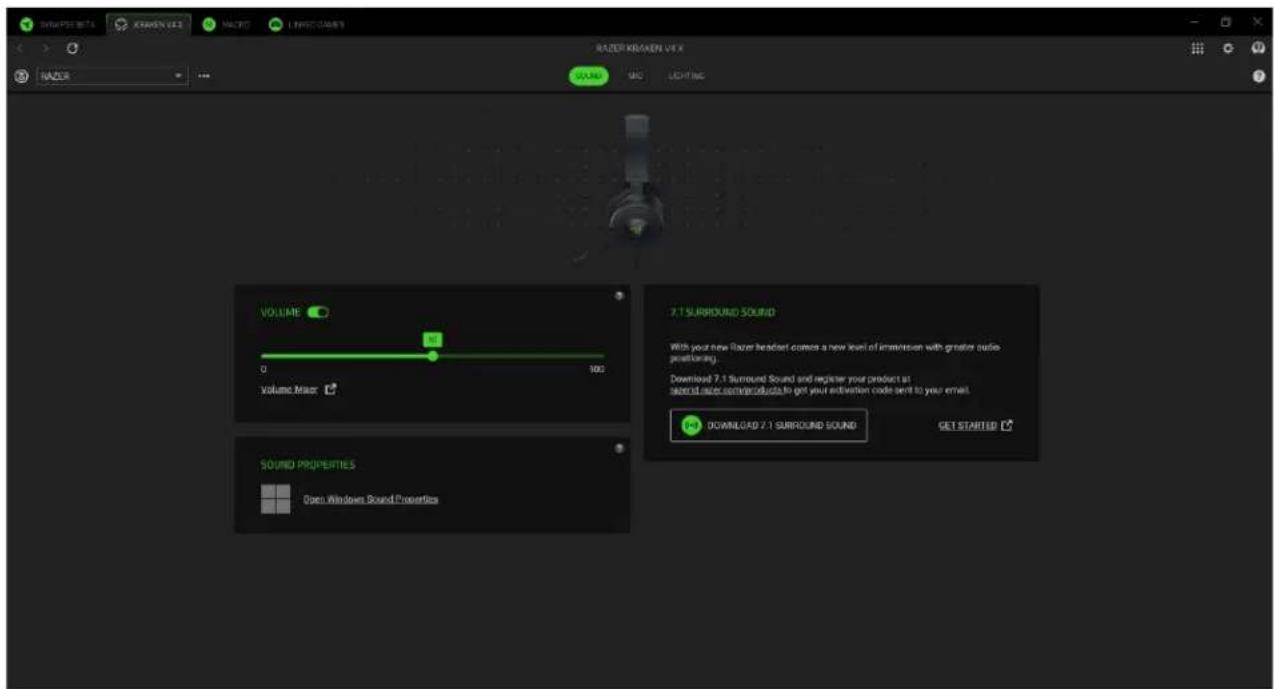The width and height of the screenshot is (1274, 689).
Task: Open the Macro tab
Action: pos(227,25)
